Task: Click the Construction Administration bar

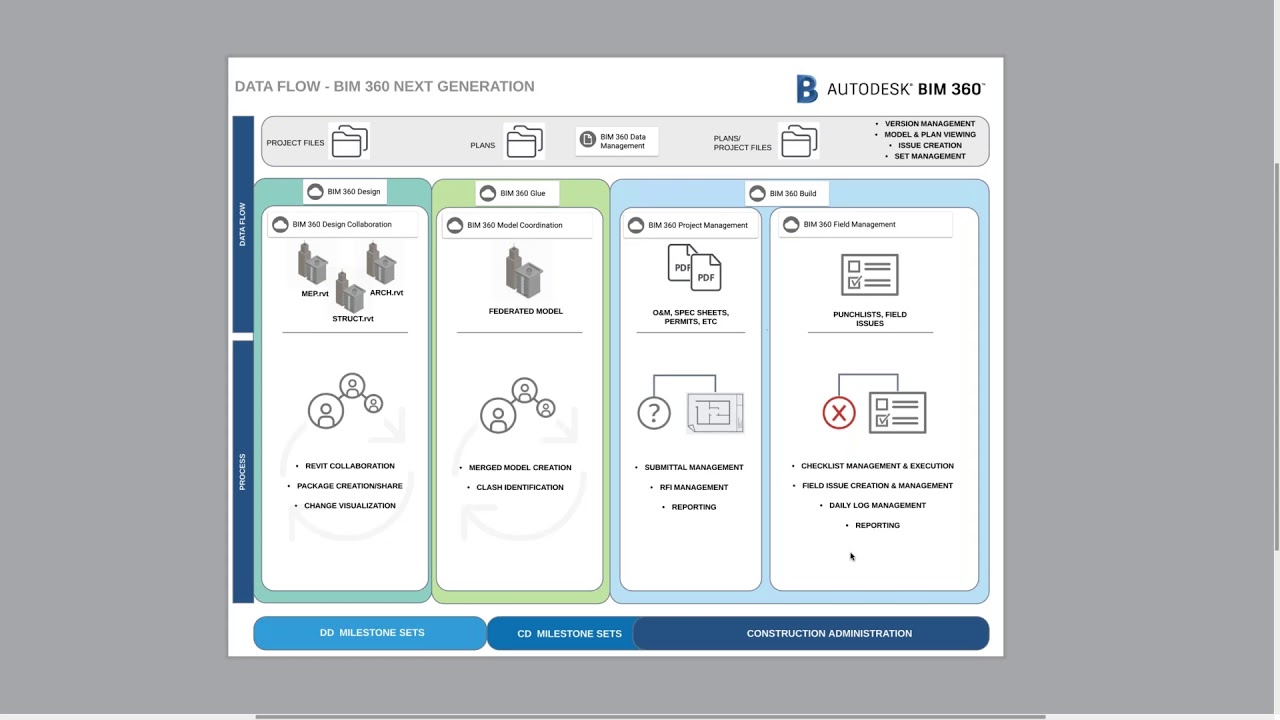Action: (x=811, y=633)
